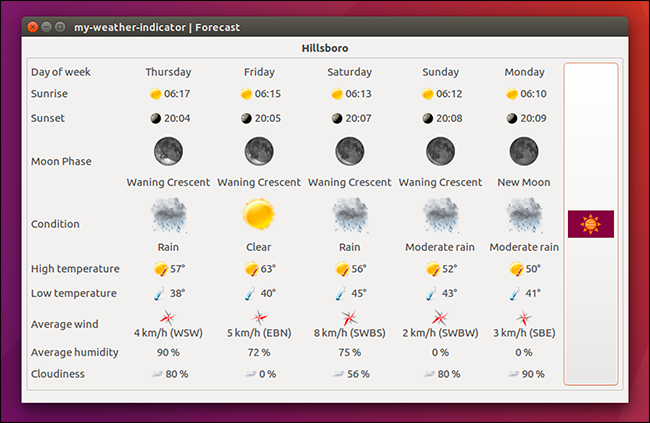Click the Average wind row label

pyautogui.click(x=65, y=324)
